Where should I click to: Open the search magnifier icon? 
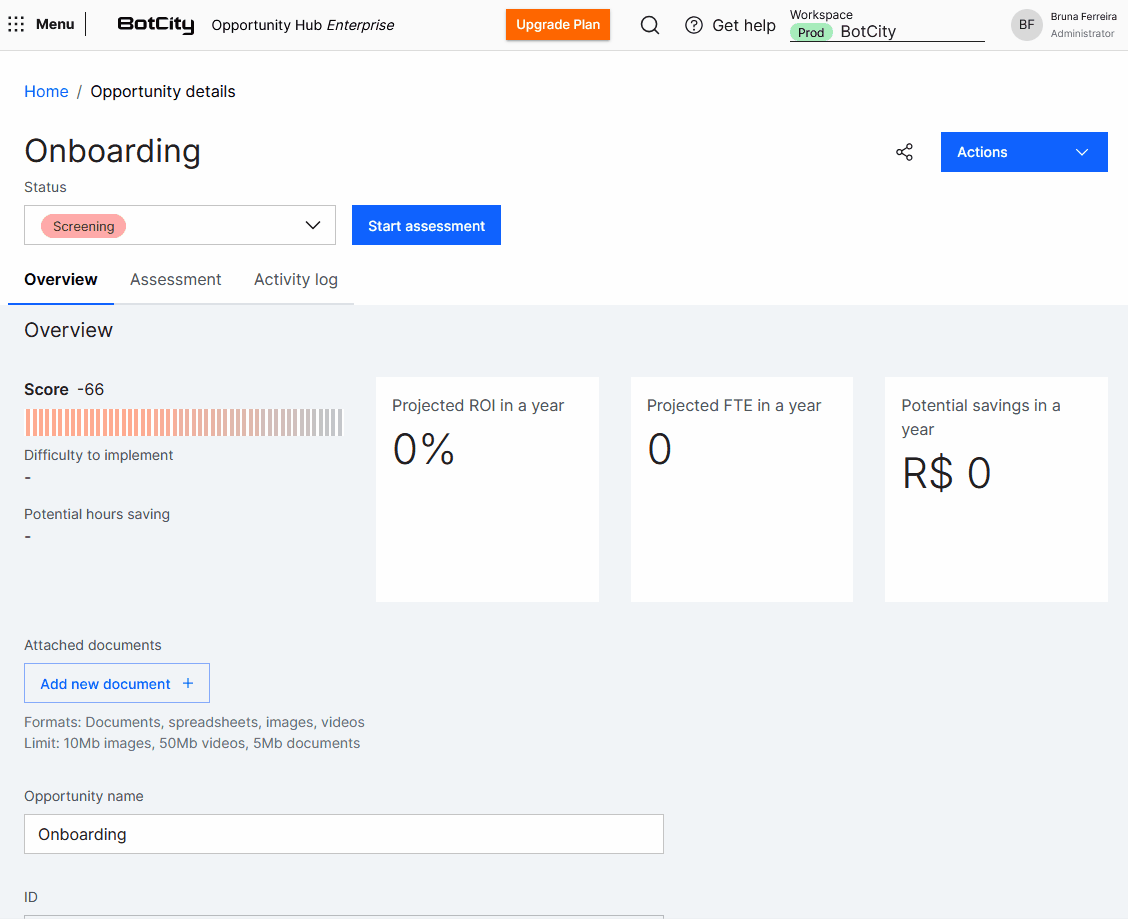[650, 25]
